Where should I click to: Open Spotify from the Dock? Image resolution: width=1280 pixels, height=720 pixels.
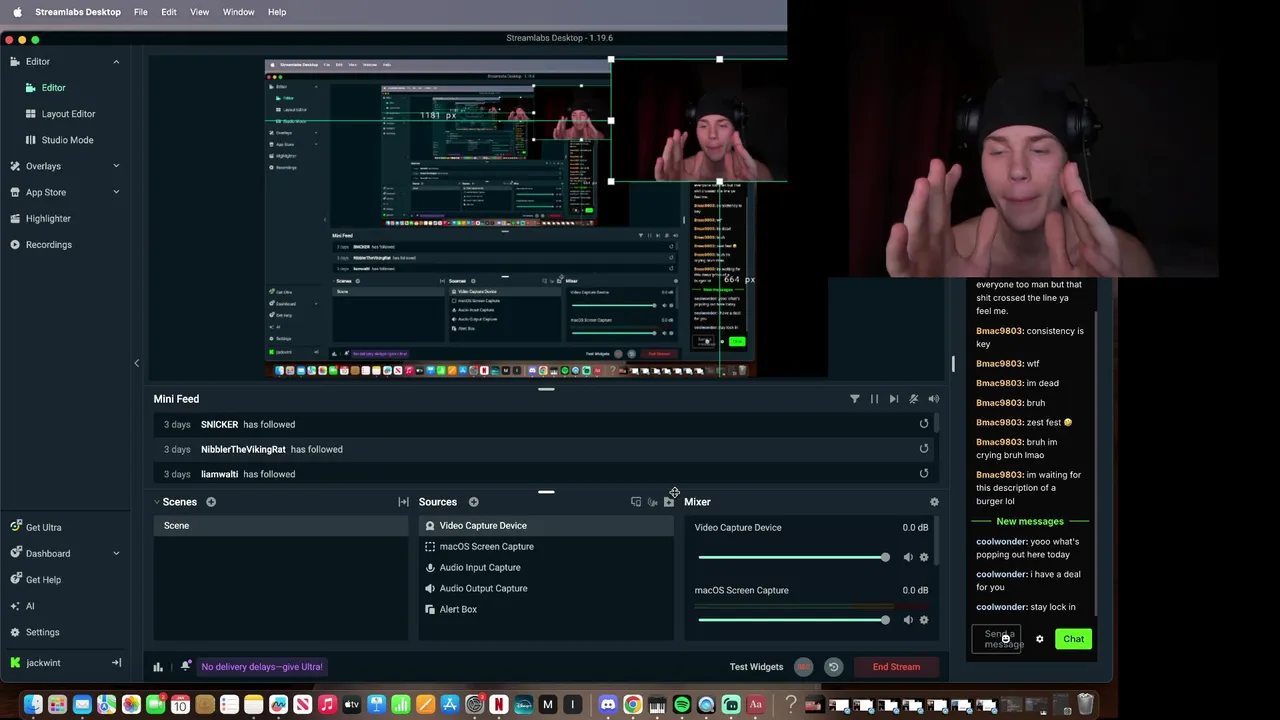pos(682,705)
